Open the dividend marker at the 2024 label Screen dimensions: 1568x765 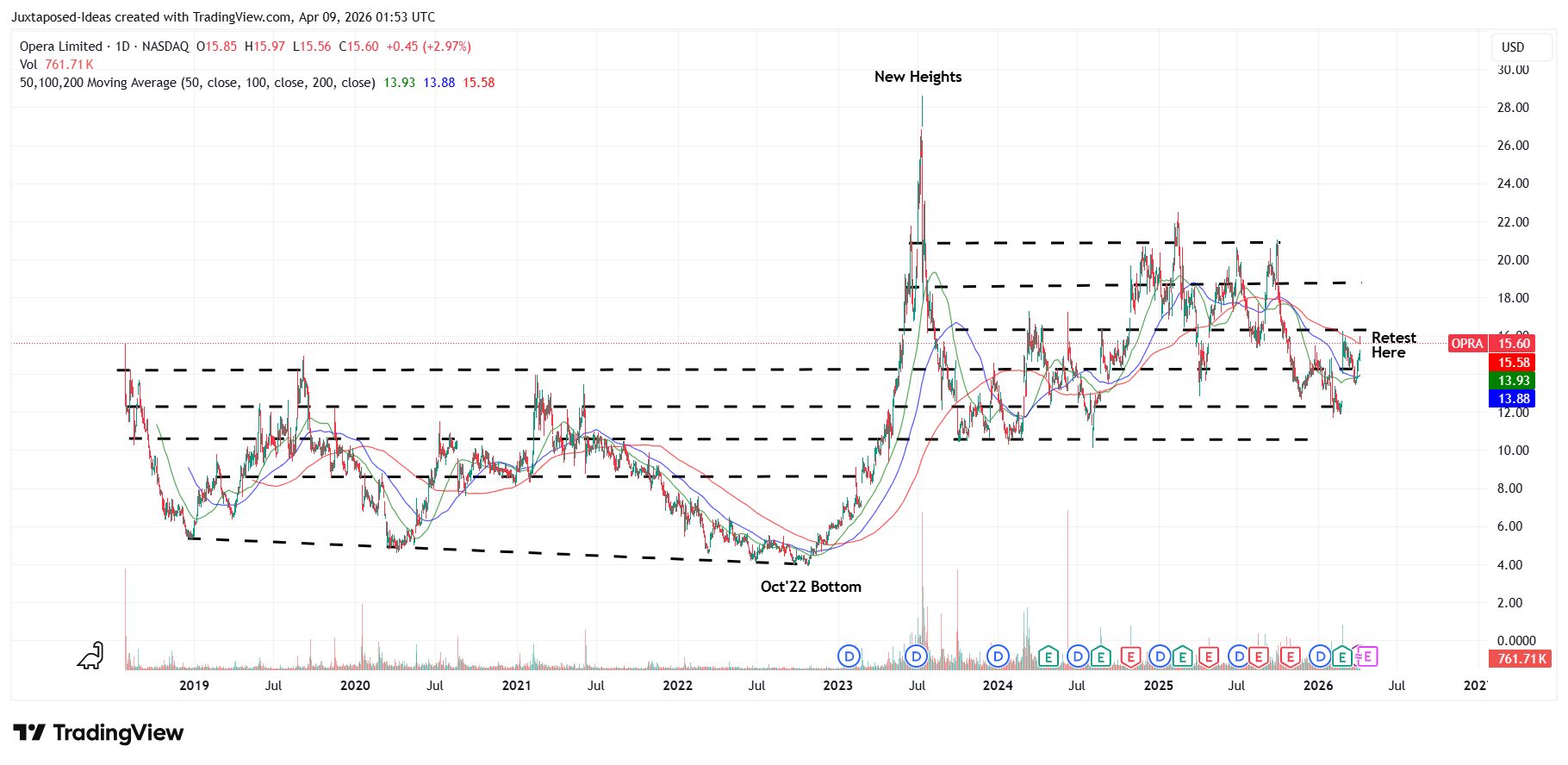point(998,656)
